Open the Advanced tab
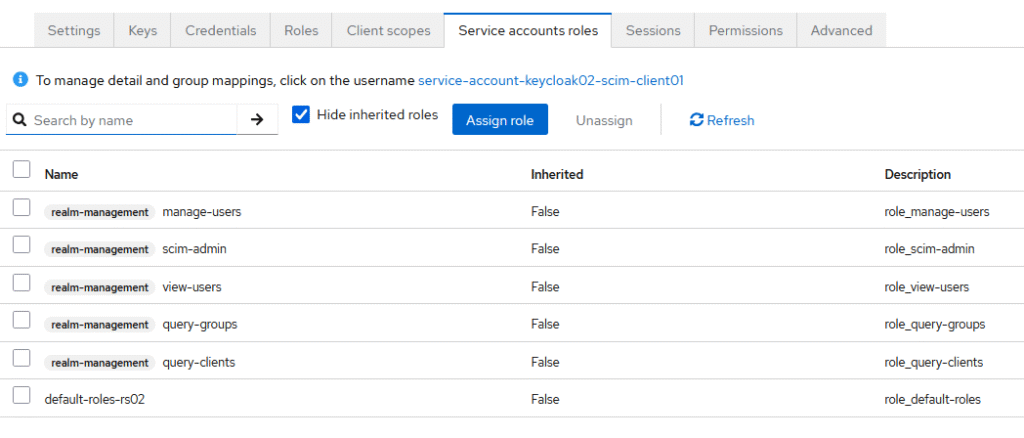The height and width of the screenshot is (438, 1024). [841, 31]
